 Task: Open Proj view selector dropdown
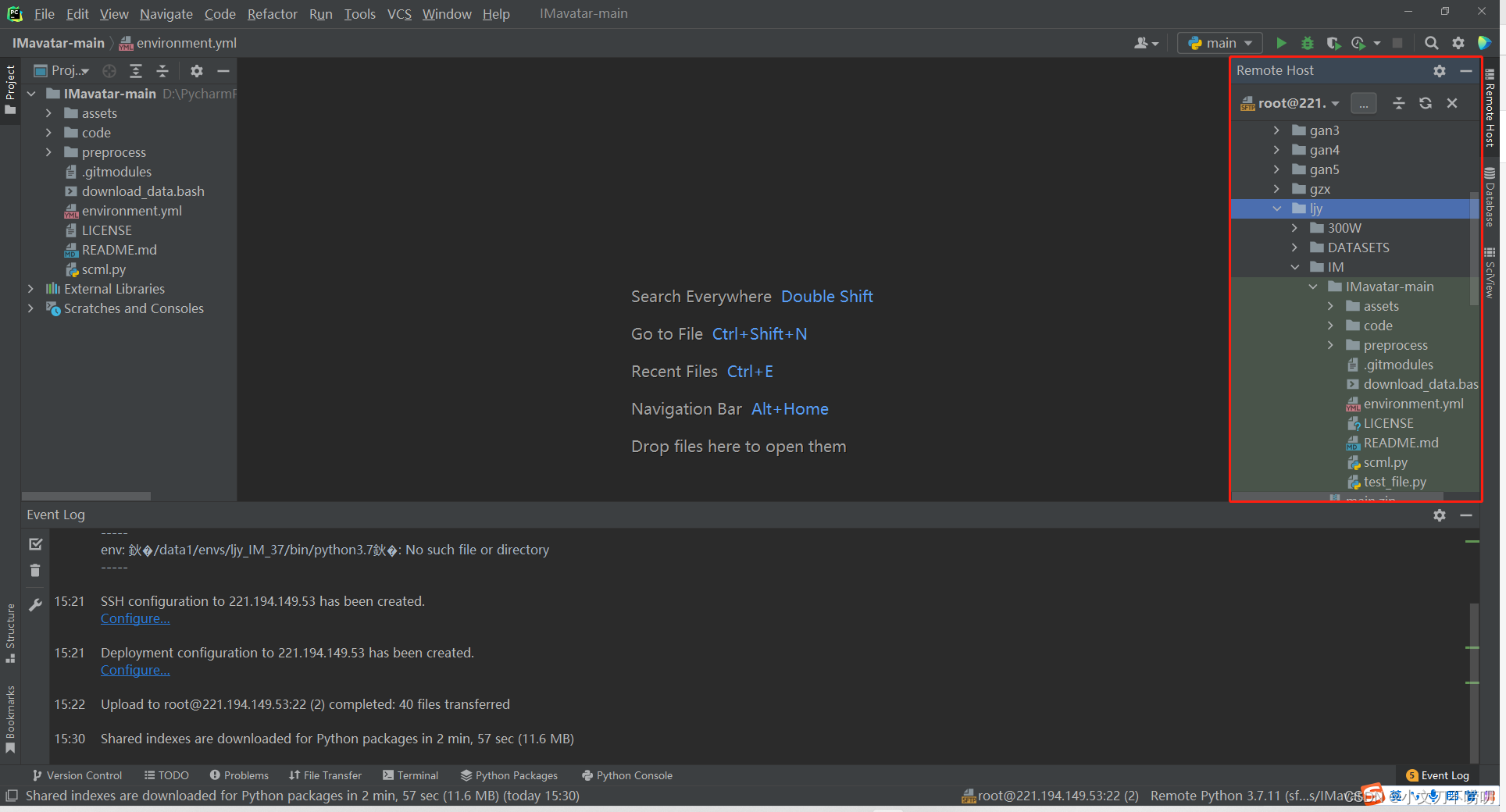(62, 71)
